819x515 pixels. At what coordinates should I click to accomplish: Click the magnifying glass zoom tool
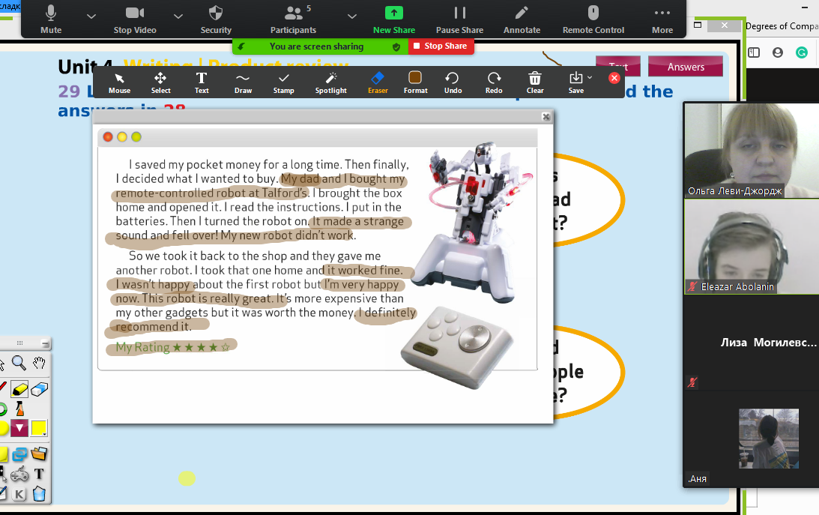point(19,364)
